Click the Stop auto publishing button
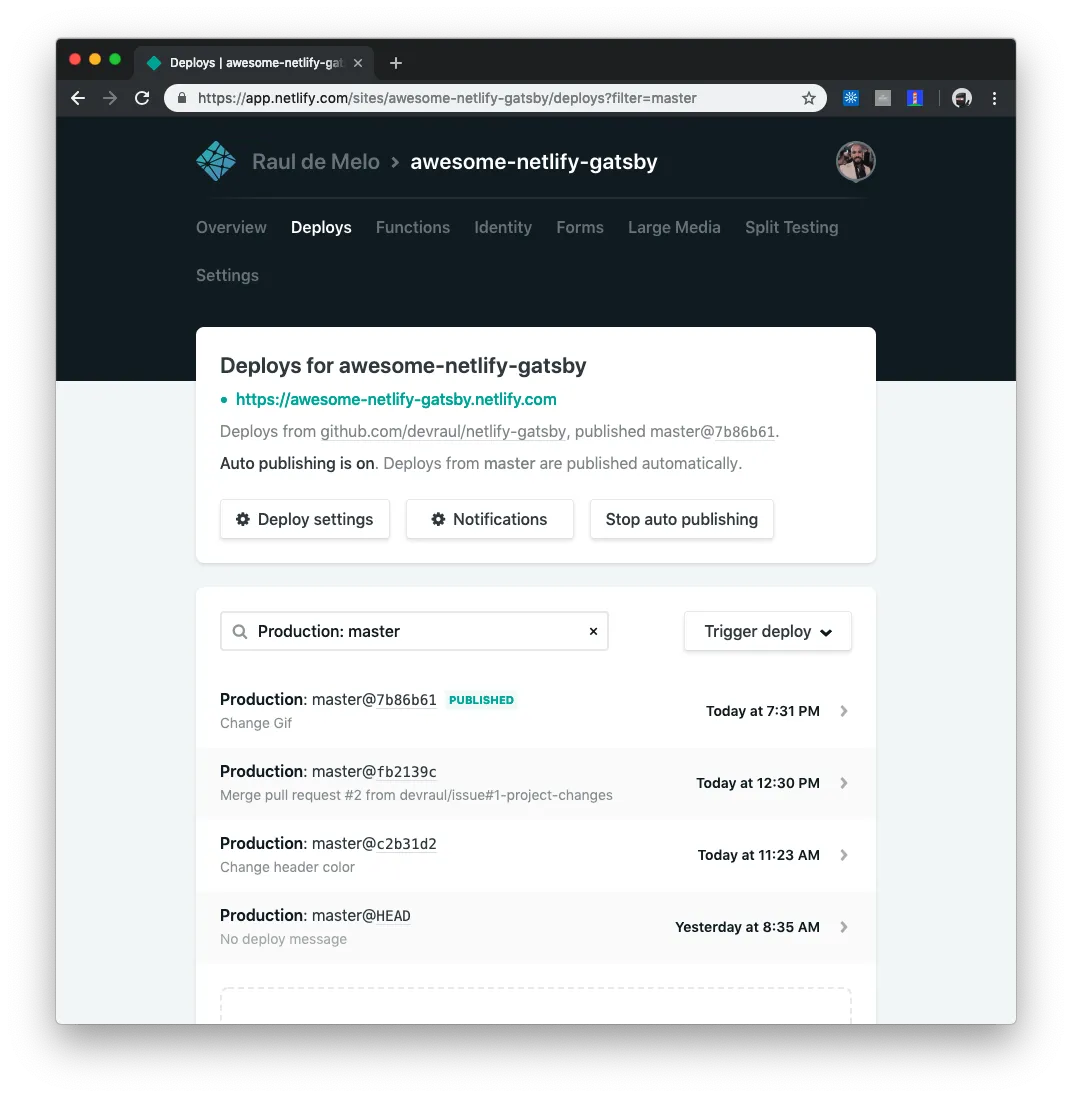Image resolution: width=1072 pixels, height=1098 pixels. click(x=681, y=519)
